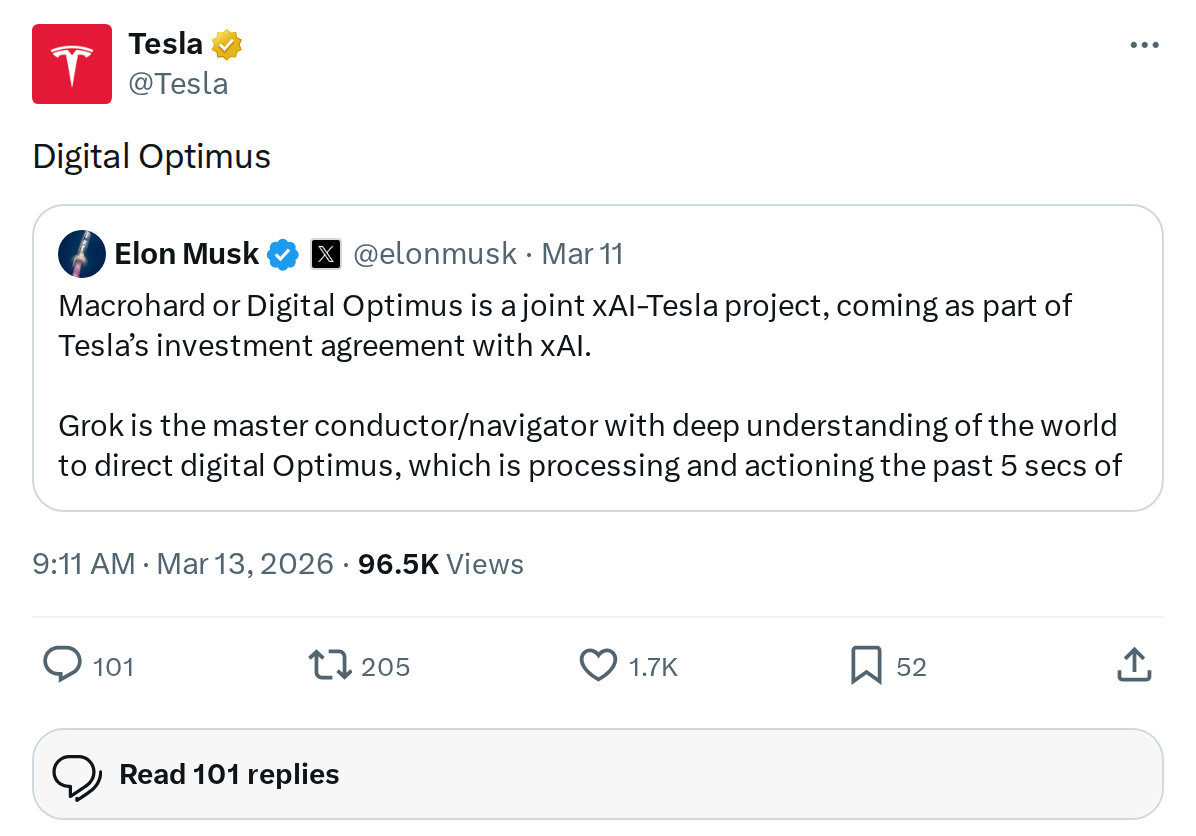The width and height of the screenshot is (1196, 836).
Task: Open the more options menu with three dots
Action: [x=1143, y=44]
